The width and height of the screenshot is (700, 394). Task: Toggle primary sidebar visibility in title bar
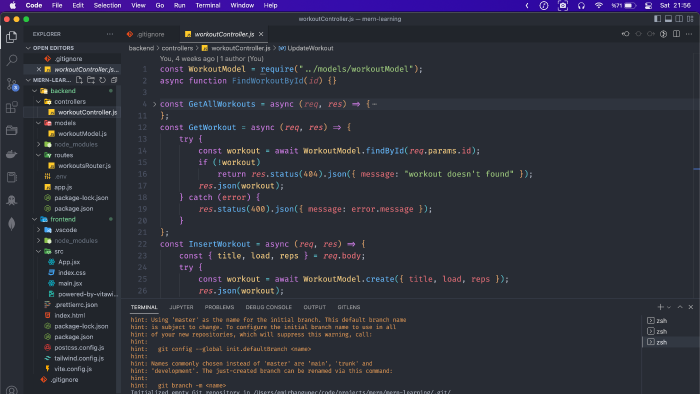pos(658,19)
